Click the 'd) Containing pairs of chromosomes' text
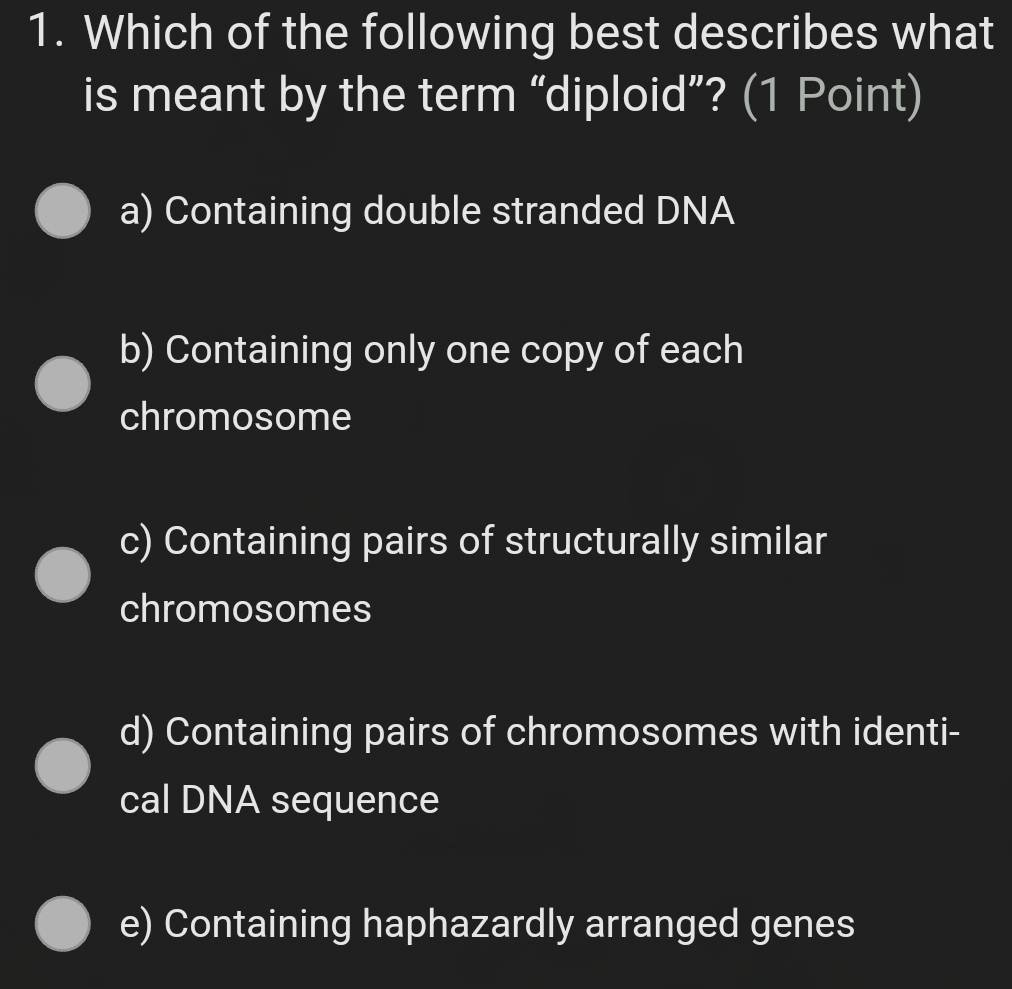The height and width of the screenshot is (989, 1012). coord(539,733)
